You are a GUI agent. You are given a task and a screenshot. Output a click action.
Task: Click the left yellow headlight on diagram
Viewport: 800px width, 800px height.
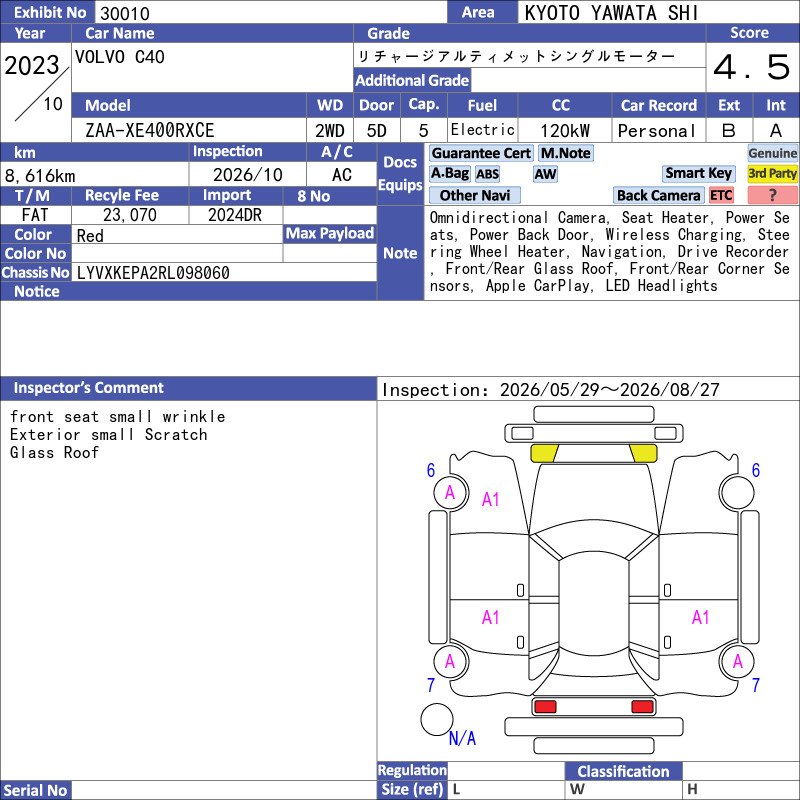(544, 453)
